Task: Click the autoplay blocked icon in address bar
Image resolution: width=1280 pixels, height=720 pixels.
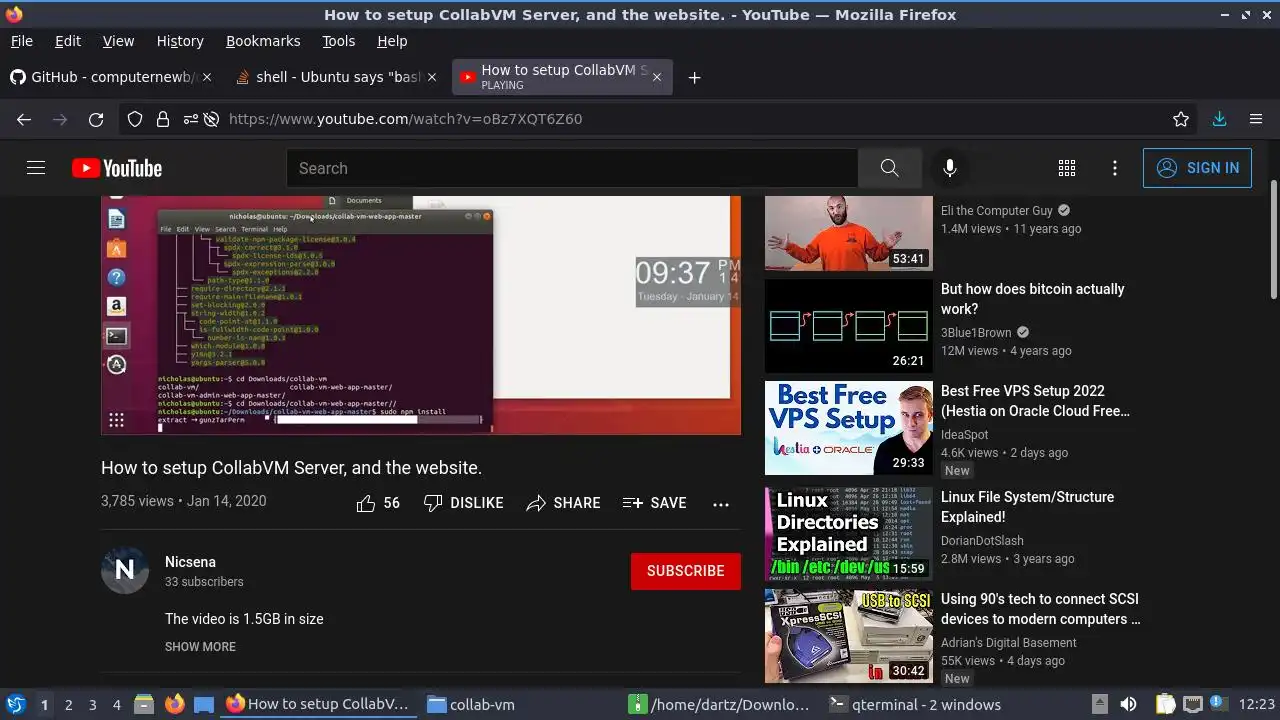Action: (x=212, y=119)
